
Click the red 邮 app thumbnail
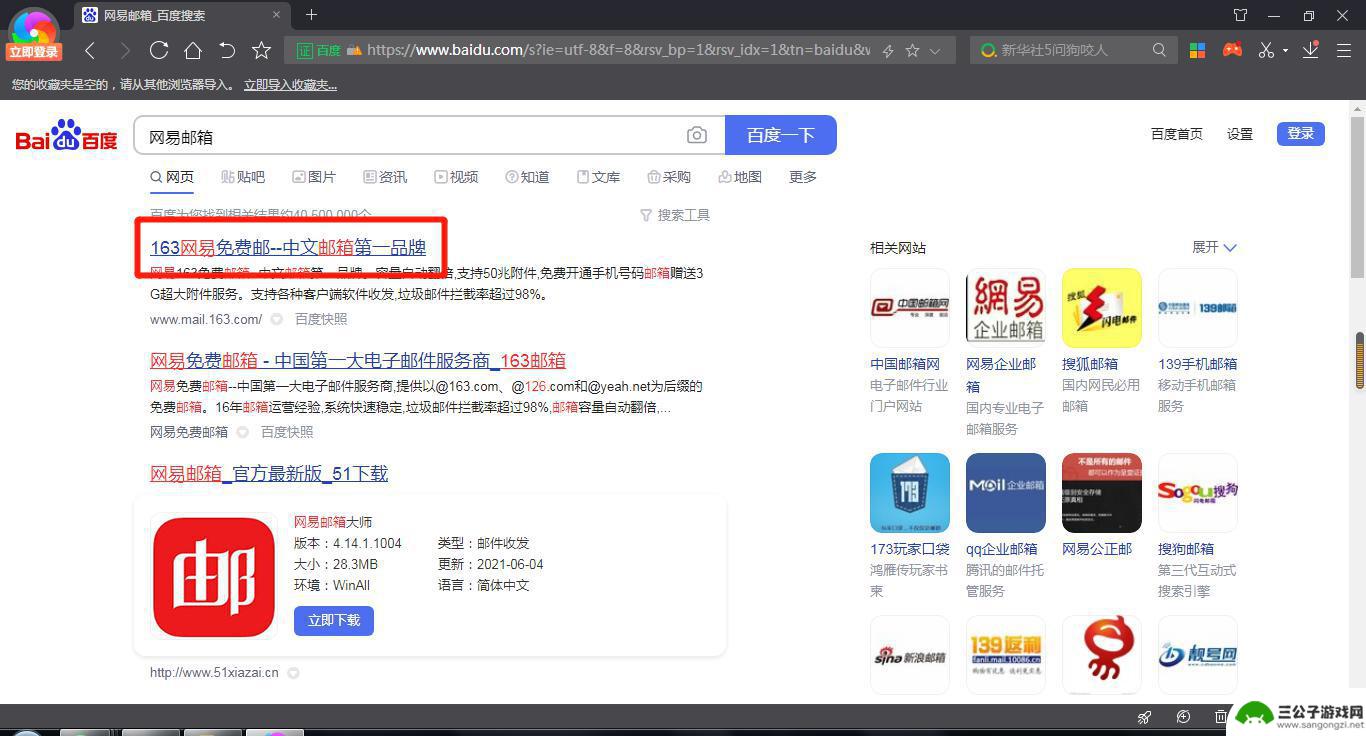pyautogui.click(x=214, y=576)
